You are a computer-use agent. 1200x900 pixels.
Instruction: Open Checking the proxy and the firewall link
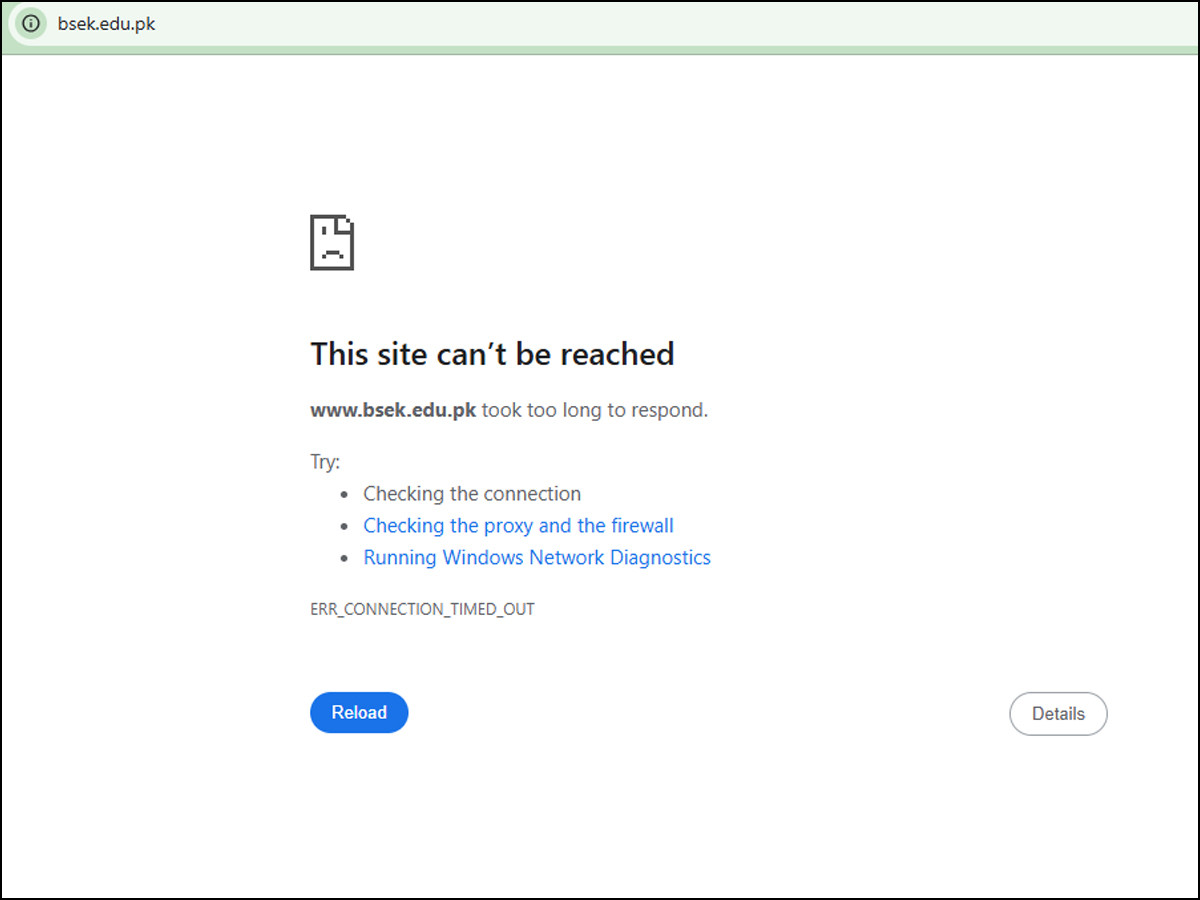pyautogui.click(x=518, y=526)
